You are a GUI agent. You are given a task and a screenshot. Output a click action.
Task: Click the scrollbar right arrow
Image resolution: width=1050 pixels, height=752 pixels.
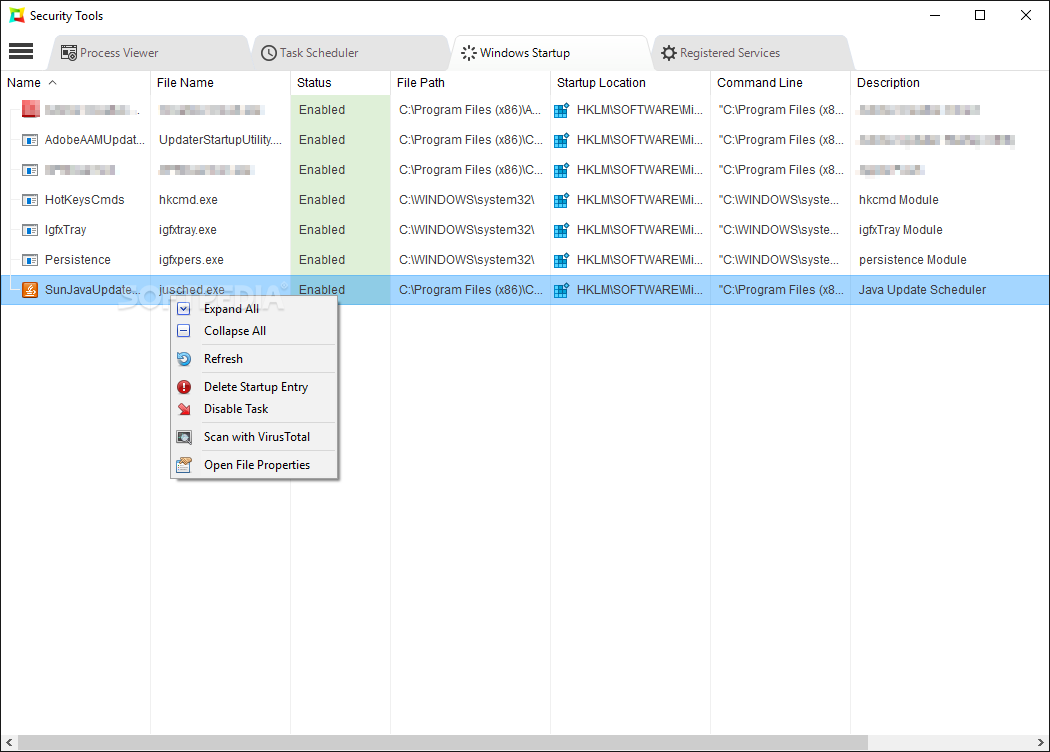pos(1041,743)
